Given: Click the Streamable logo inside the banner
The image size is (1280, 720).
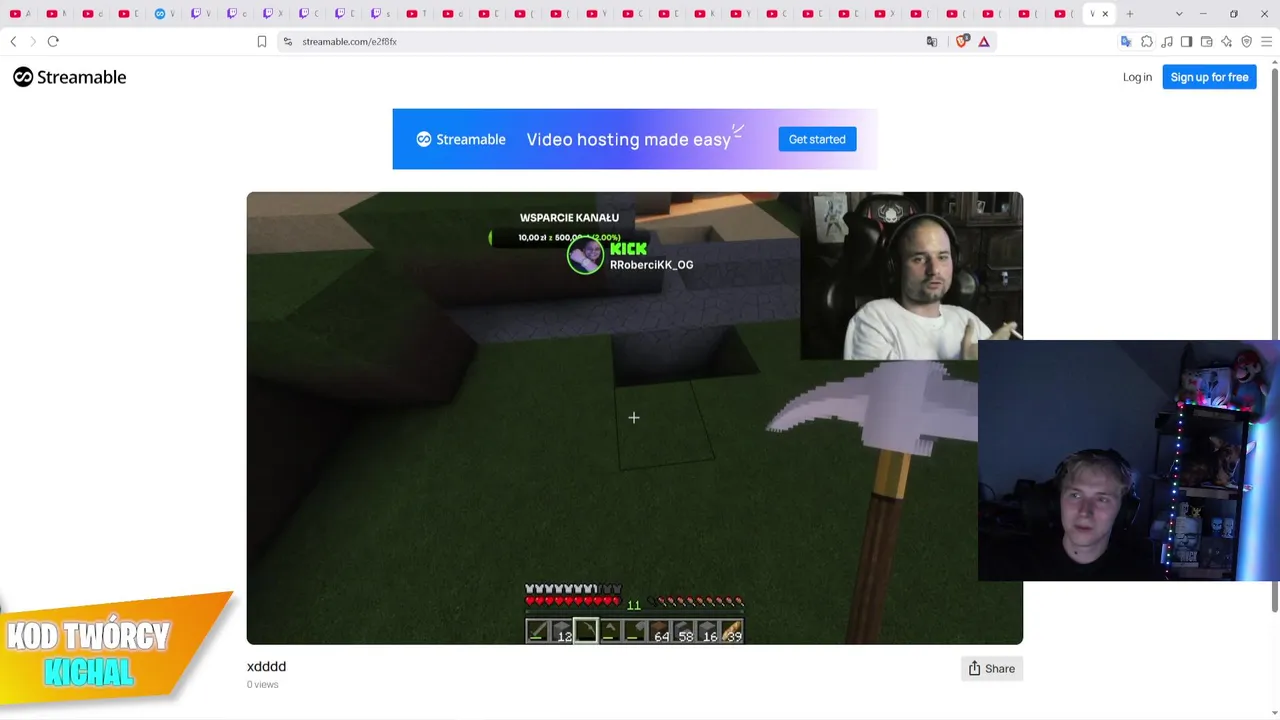Looking at the screenshot, I should [x=461, y=139].
